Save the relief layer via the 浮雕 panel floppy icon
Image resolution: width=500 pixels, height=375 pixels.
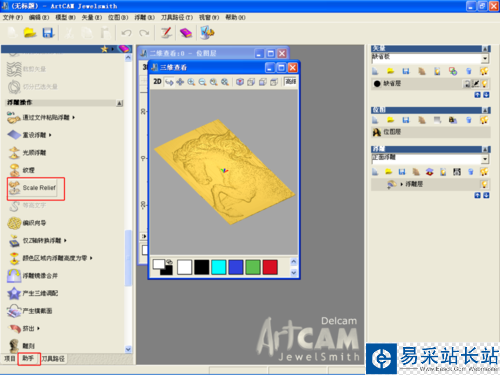point(402,172)
